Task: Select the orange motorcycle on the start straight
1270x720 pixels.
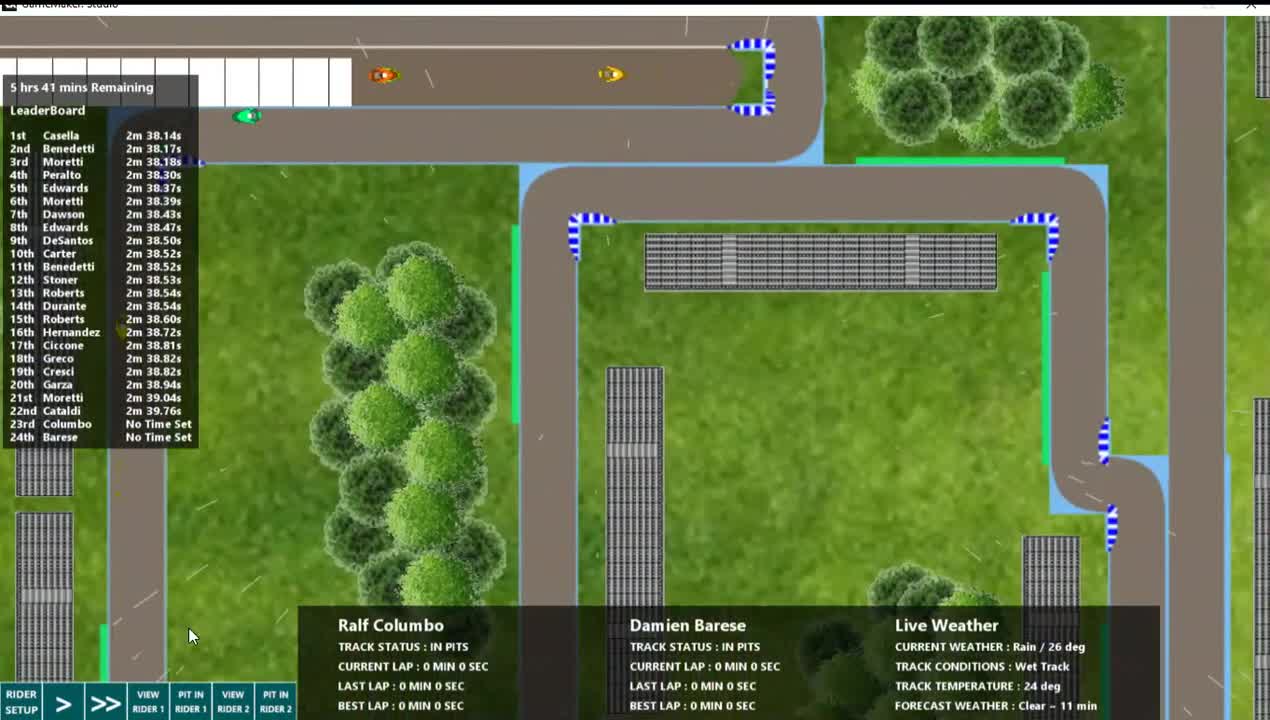Action: click(x=384, y=74)
